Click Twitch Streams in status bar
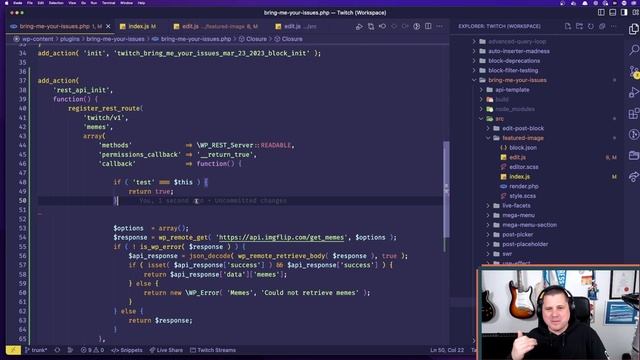Image resolution: width=640 pixels, height=360 pixels. click(x=213, y=350)
